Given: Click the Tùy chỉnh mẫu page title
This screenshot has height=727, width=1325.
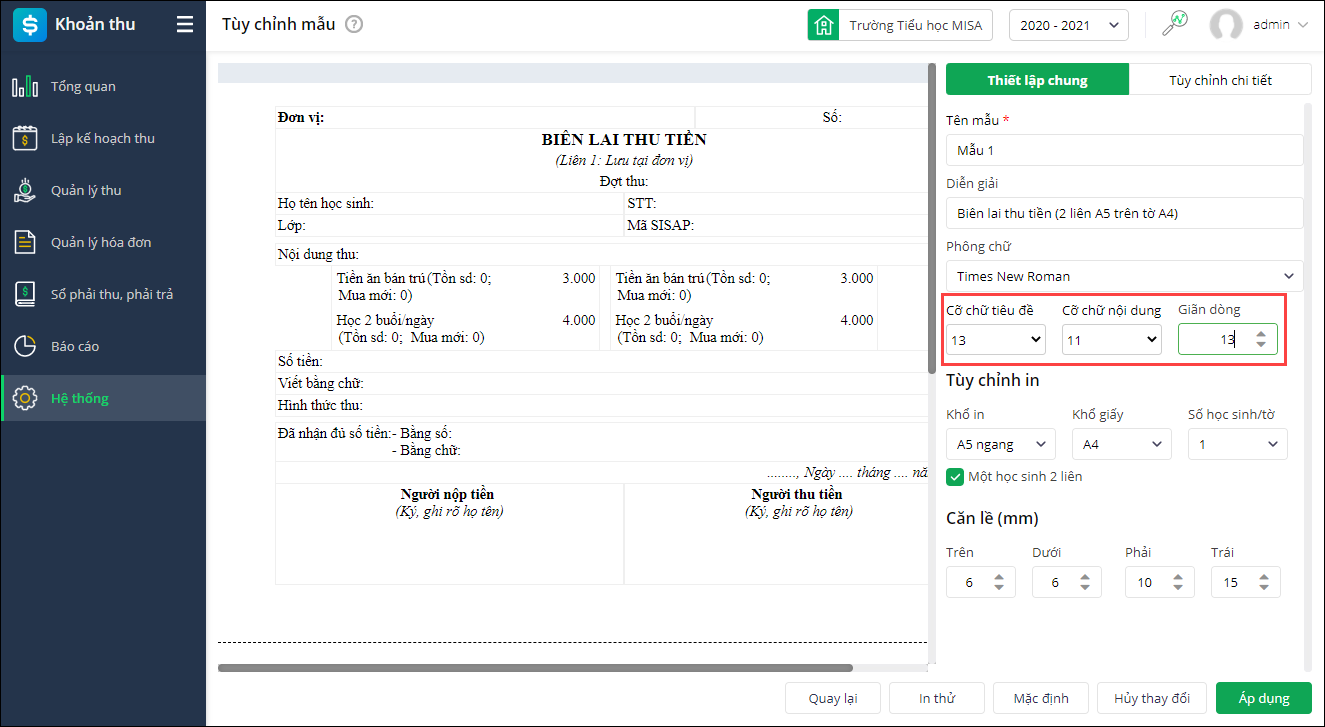Looking at the screenshot, I should (x=279, y=25).
